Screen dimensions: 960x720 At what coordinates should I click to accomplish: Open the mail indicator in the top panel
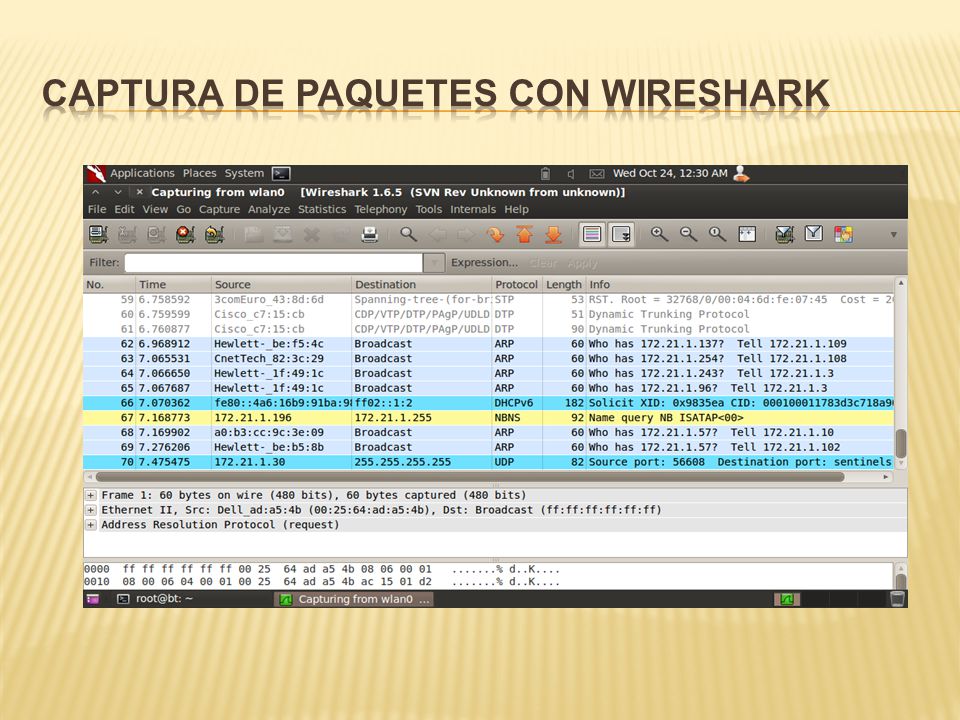click(x=596, y=174)
